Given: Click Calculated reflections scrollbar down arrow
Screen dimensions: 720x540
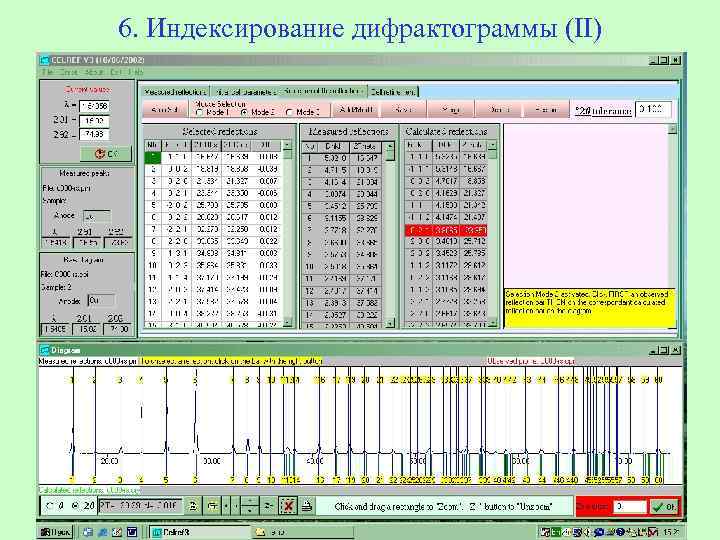Looking at the screenshot, I should (492, 323).
